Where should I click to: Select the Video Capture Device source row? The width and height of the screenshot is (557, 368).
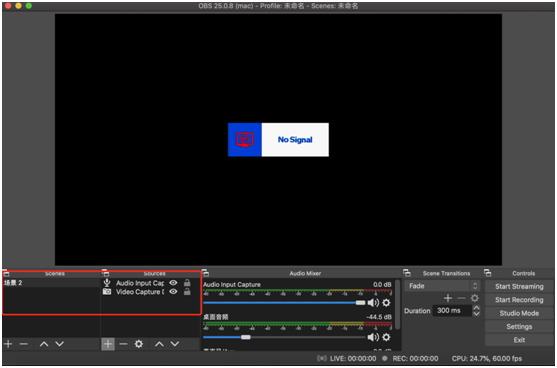151,292
